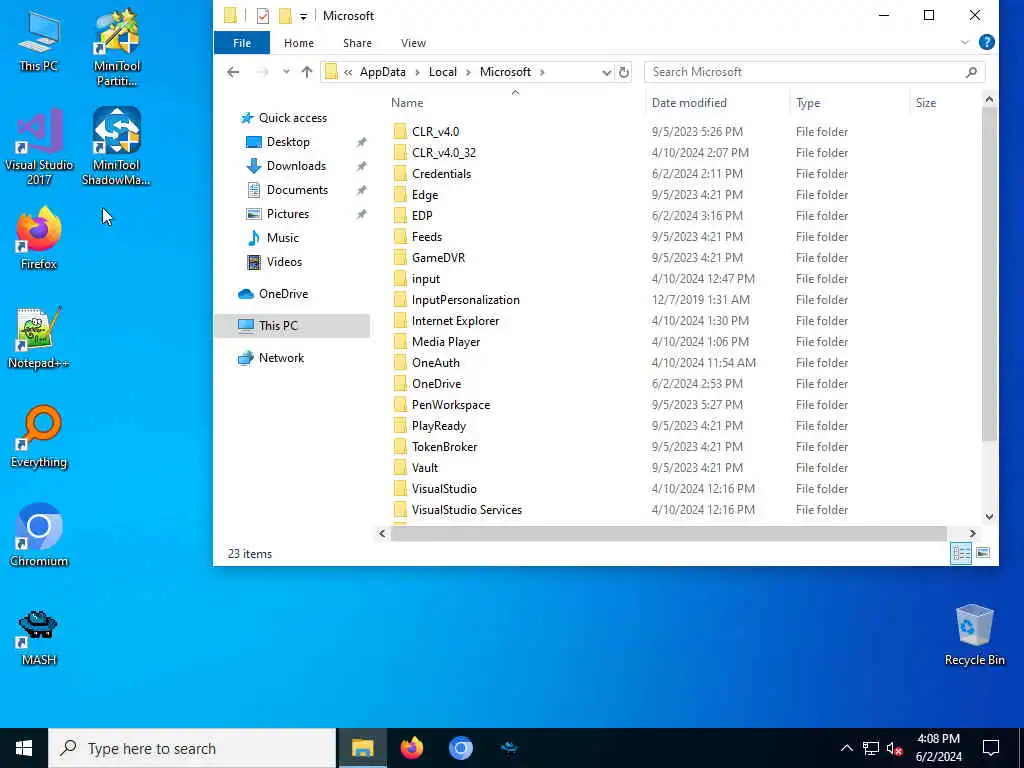Open Everything search desktop shortcut
This screenshot has width=1024, height=768.
click(x=39, y=438)
